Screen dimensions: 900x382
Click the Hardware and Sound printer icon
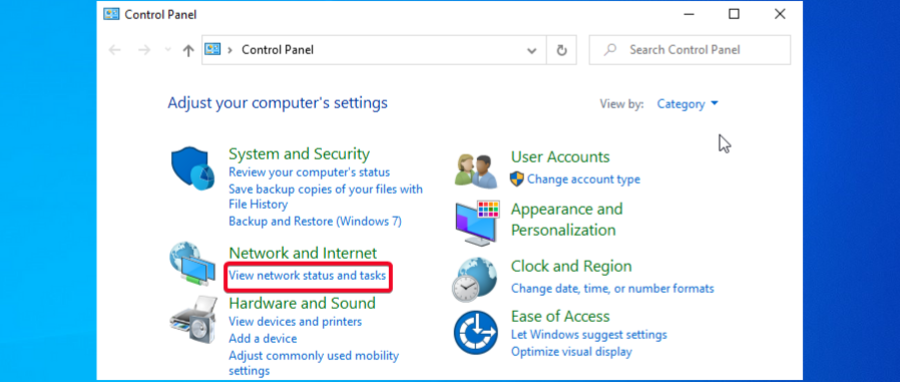(193, 320)
